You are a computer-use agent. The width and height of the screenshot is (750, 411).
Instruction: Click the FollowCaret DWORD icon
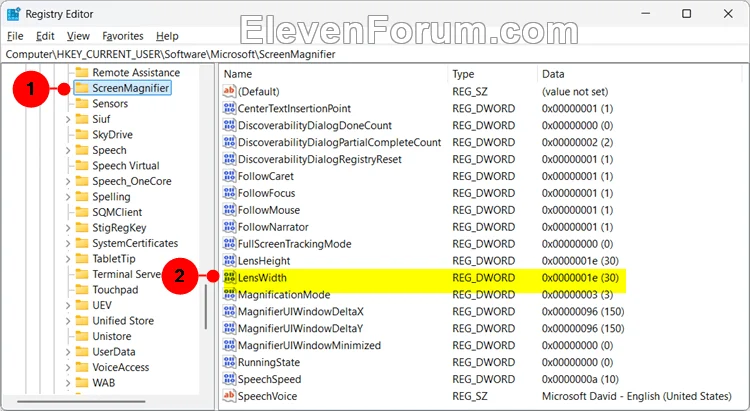[230, 176]
